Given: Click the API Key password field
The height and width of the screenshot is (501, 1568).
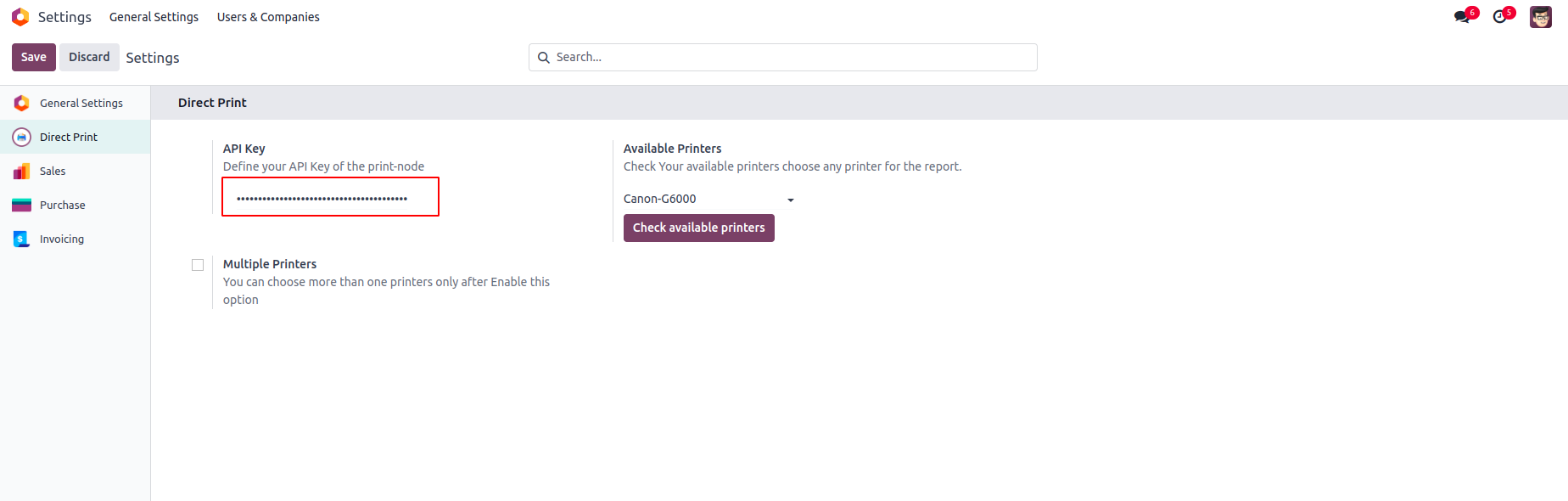Looking at the screenshot, I should tap(330, 198).
